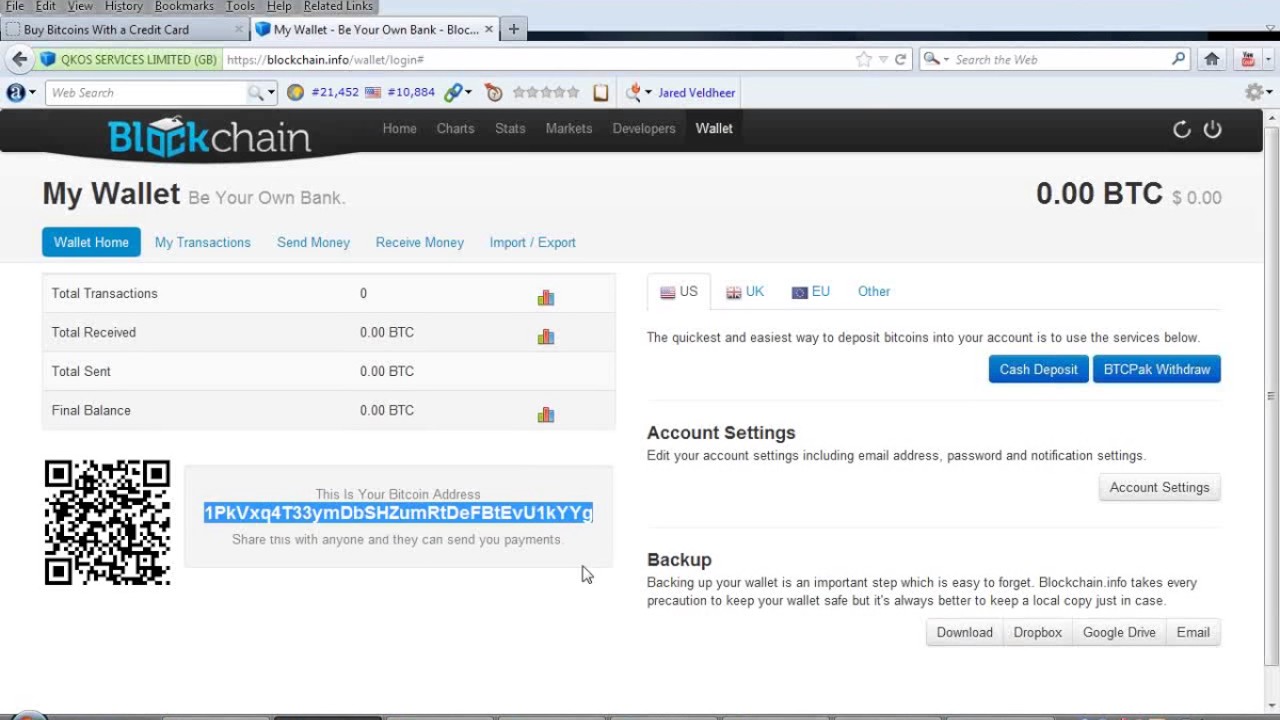Viewport: 1280px width, 720px height.
Task: Click the user icon beside Jared Veldheer
Action: 633,92
